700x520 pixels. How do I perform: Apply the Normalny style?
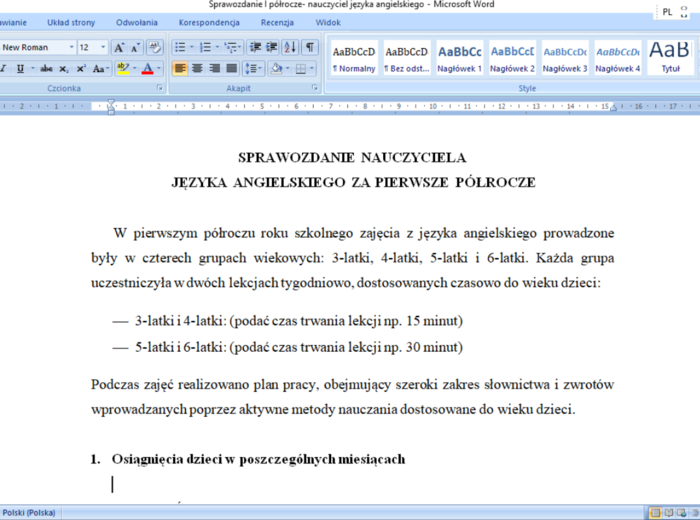coord(354,58)
